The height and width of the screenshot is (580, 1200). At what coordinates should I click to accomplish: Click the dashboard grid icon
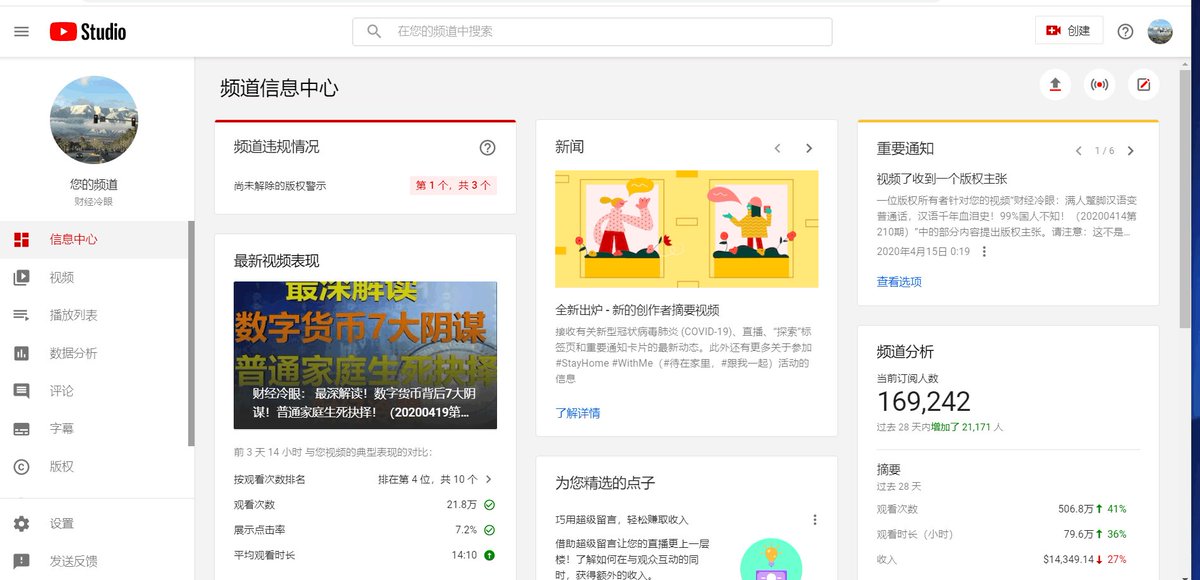pos(21,239)
